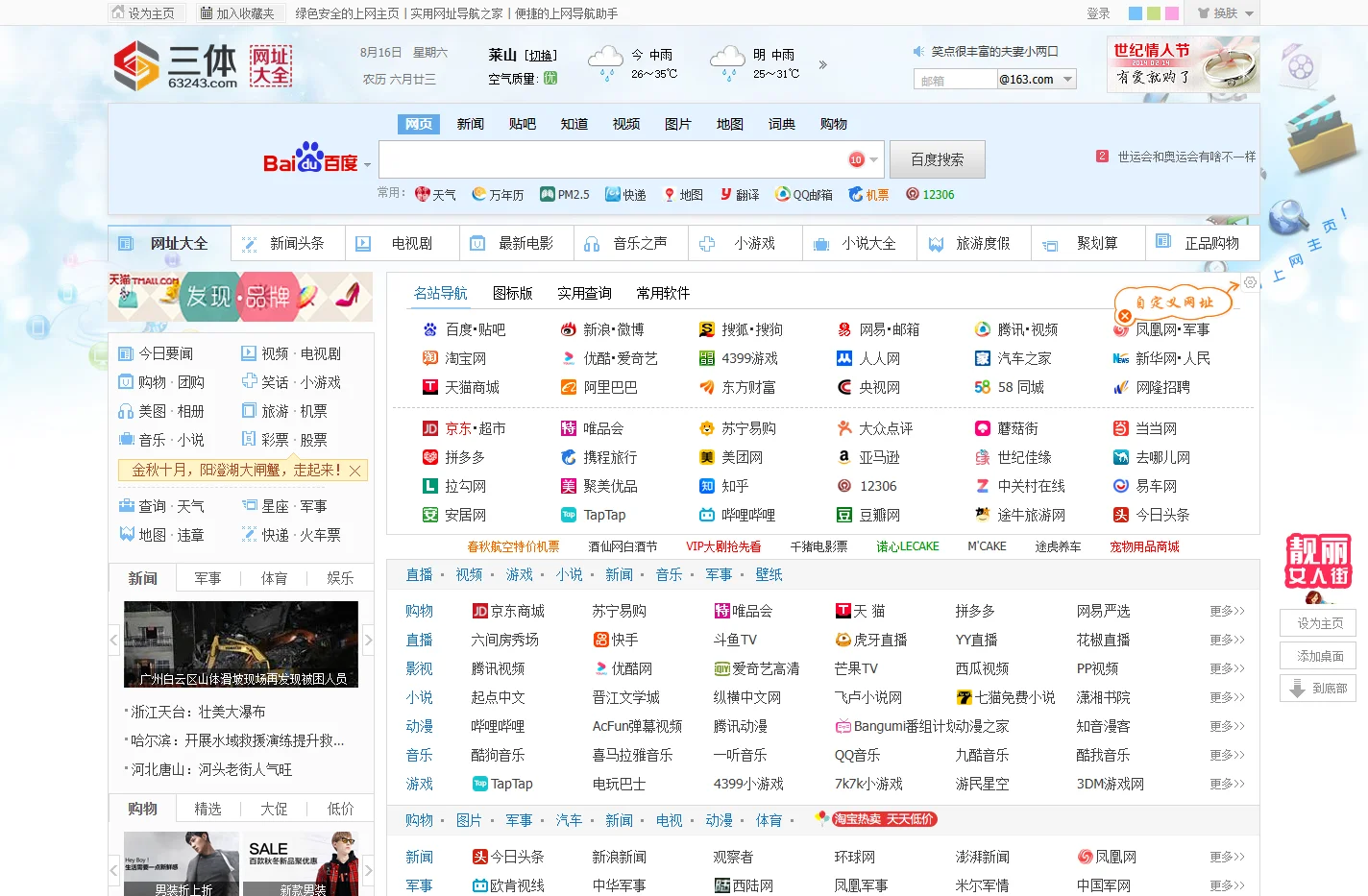Expand the Baidu search engine selector arrow
Image resolution: width=1368 pixels, height=896 pixels.
tap(367, 165)
